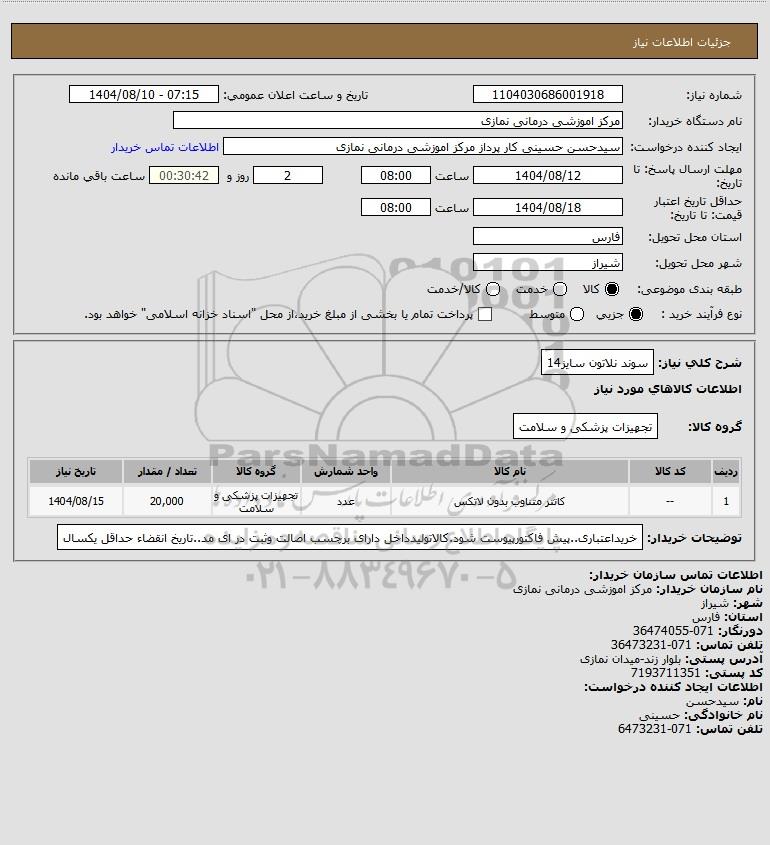Click the شماره نیاز number field
Viewport: 770px width, 845px height.
547,94
